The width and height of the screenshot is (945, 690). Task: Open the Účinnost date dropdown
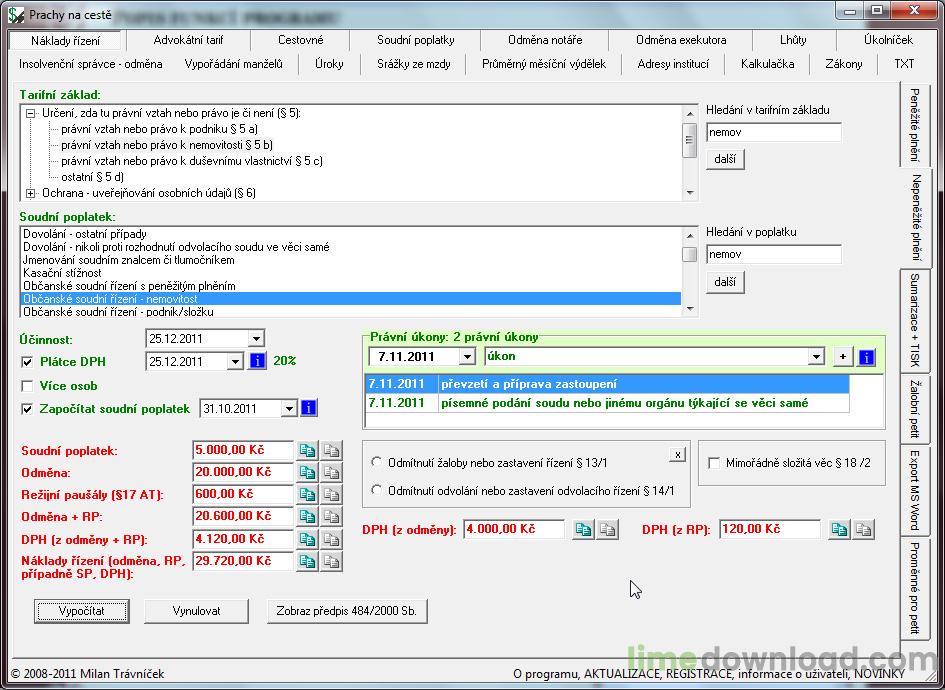tap(256, 338)
